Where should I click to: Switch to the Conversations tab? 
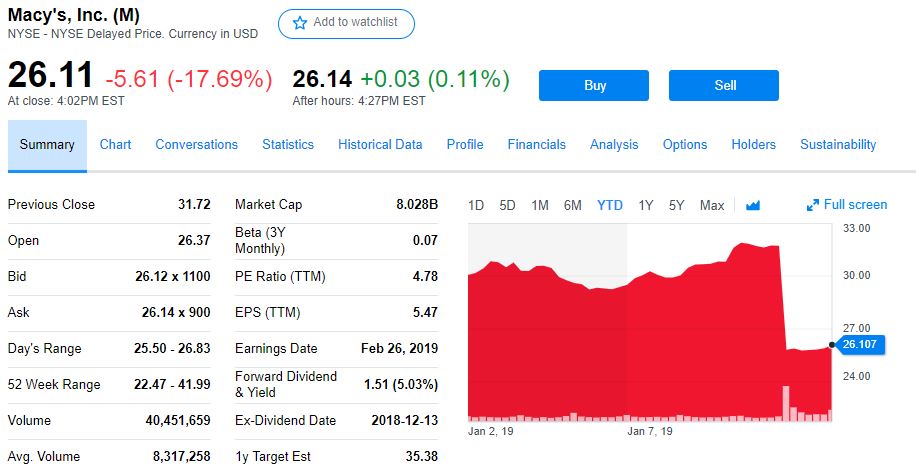tap(196, 144)
